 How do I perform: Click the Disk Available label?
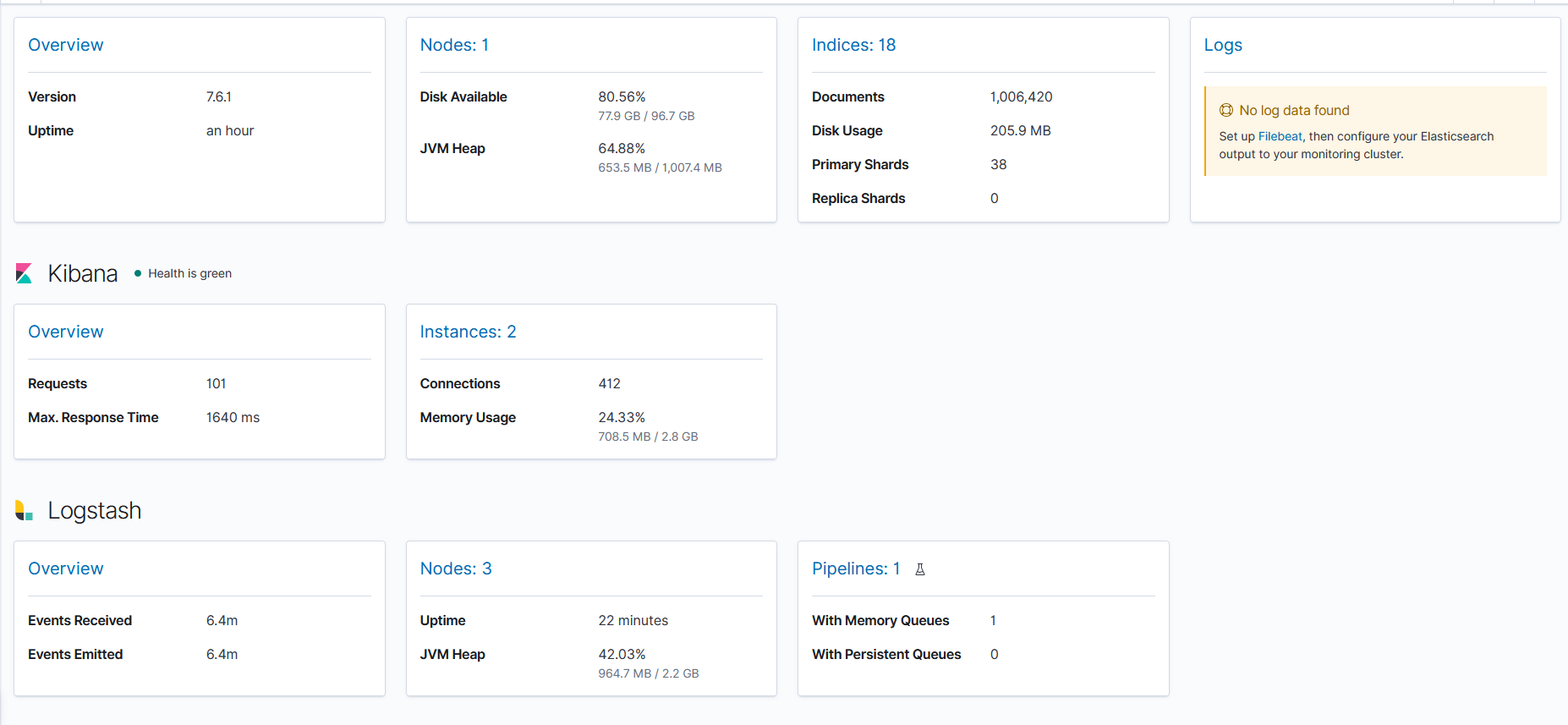click(x=463, y=96)
